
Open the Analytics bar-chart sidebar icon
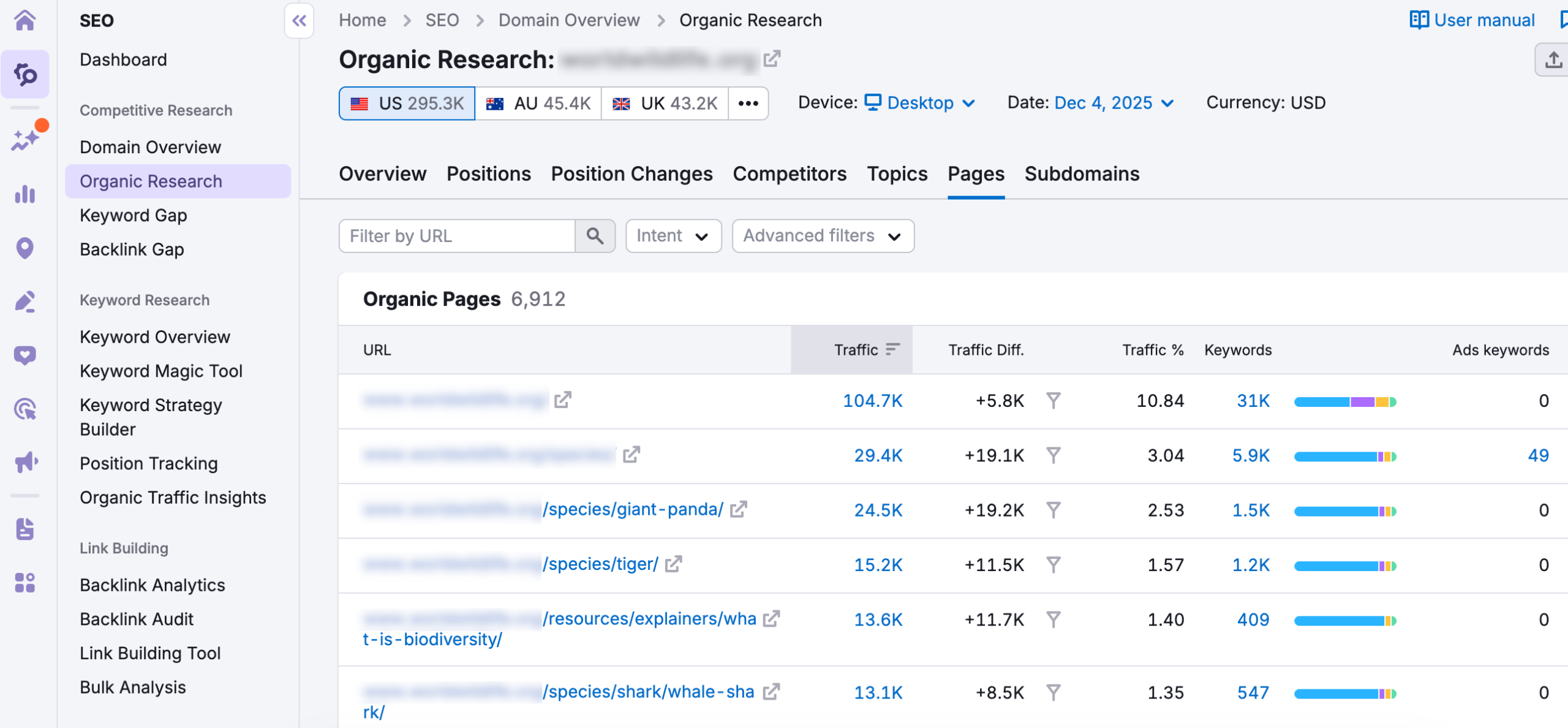click(25, 194)
